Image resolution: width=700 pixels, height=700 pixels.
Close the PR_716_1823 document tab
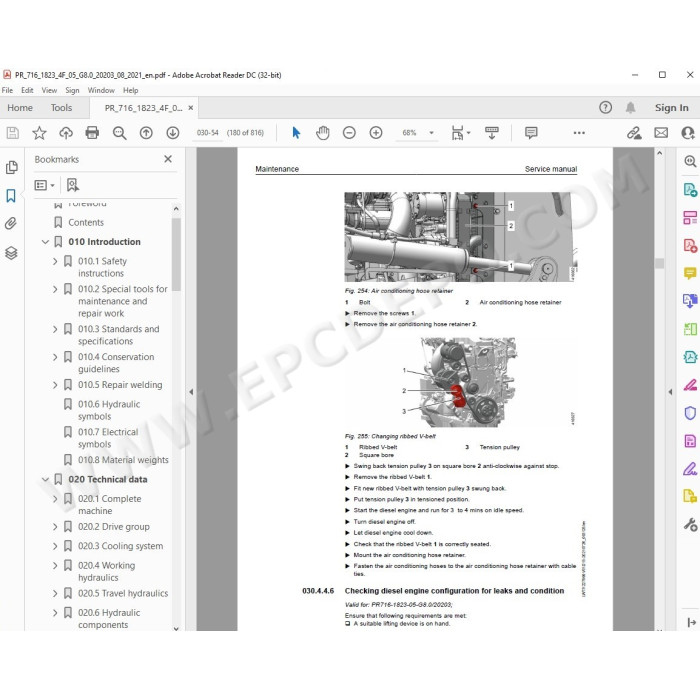(x=191, y=108)
